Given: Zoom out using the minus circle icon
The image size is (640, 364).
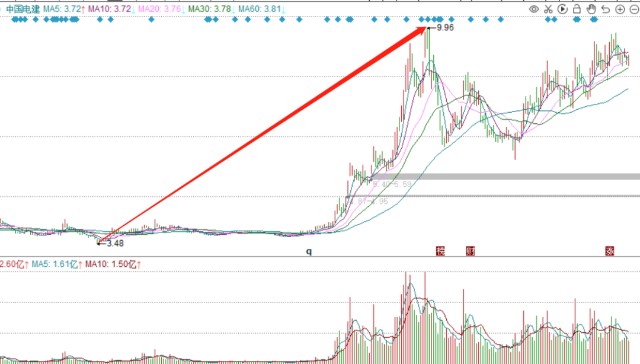Looking at the screenshot, I should point(634,9).
